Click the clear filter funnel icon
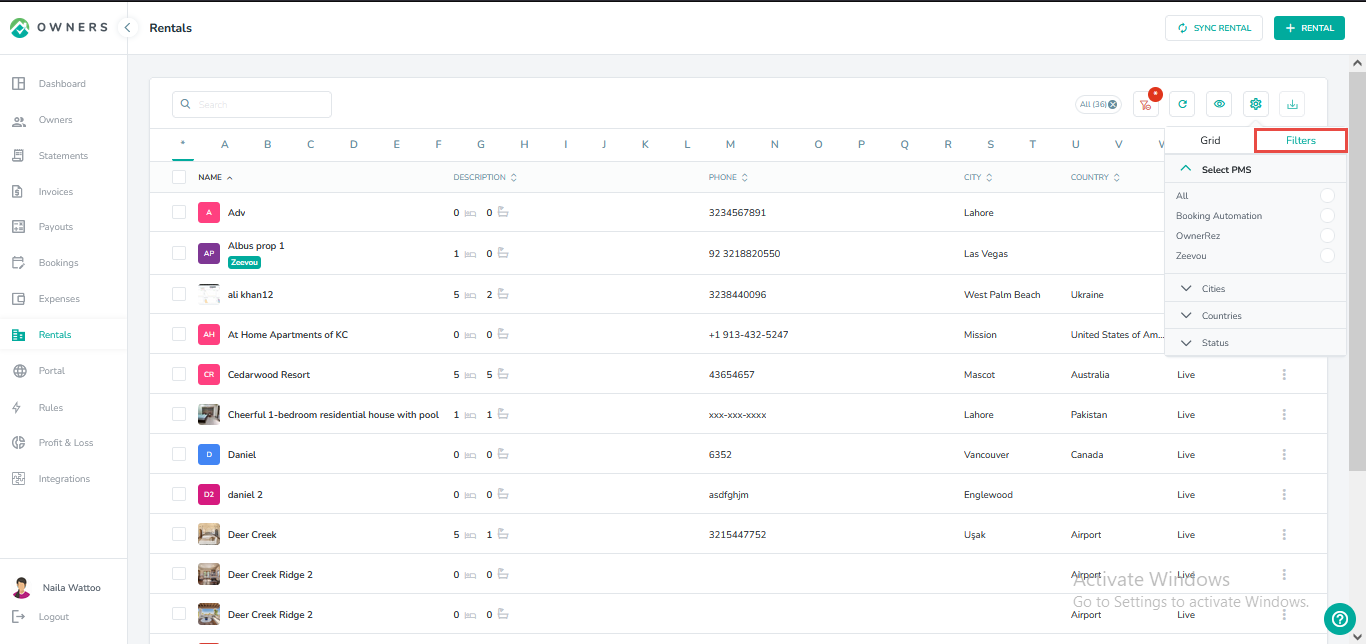1366x644 pixels. pos(1146,104)
